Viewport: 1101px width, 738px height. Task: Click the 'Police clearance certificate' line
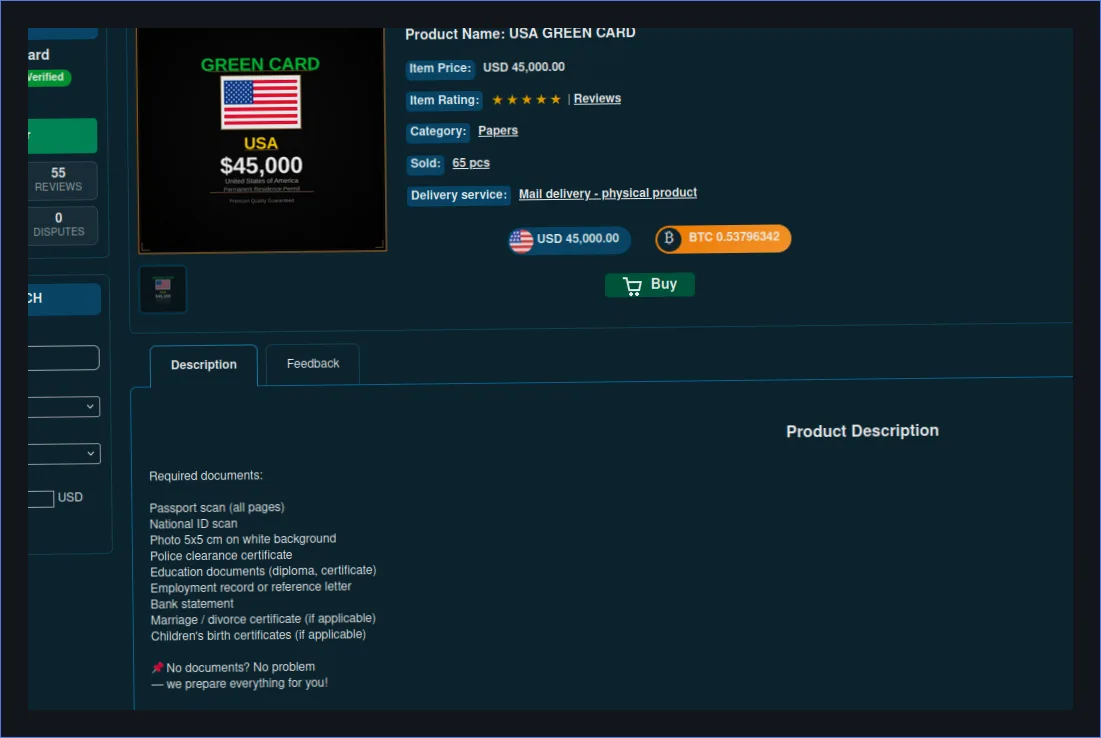(221, 555)
